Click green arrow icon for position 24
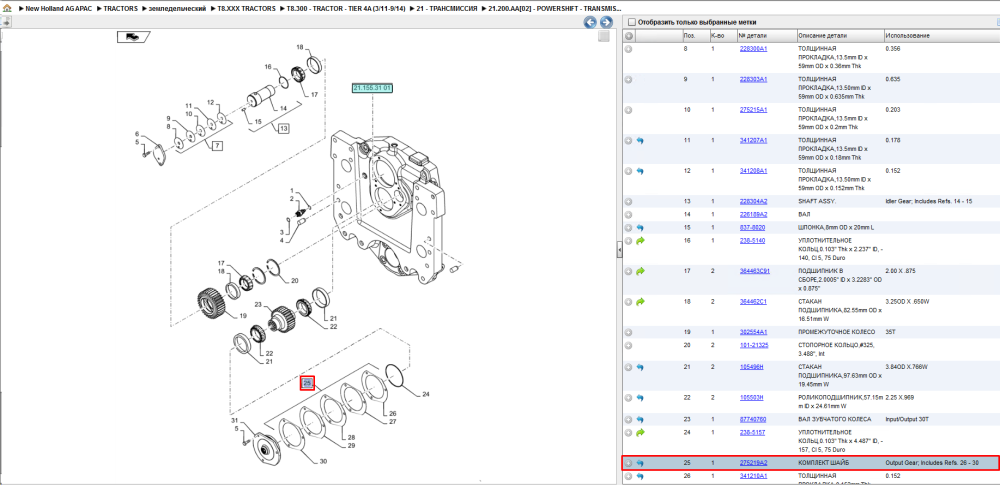Viewport: 1000px width, 485px height. pyautogui.click(x=640, y=433)
